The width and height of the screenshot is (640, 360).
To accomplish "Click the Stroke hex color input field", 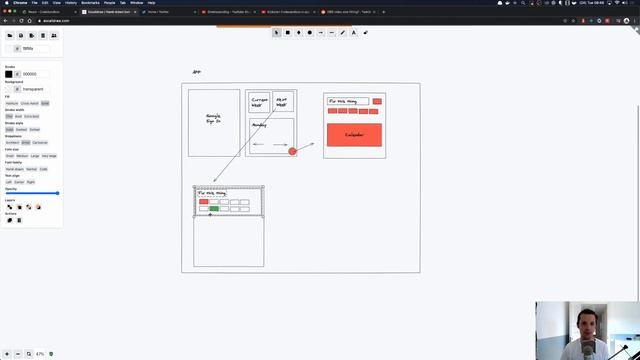I will [35, 74].
